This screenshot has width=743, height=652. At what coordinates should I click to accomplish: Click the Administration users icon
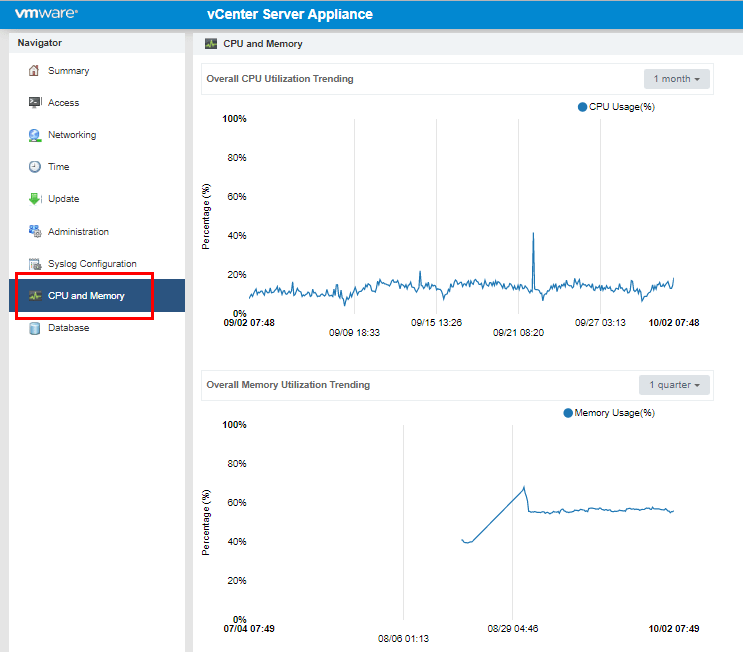point(34,232)
